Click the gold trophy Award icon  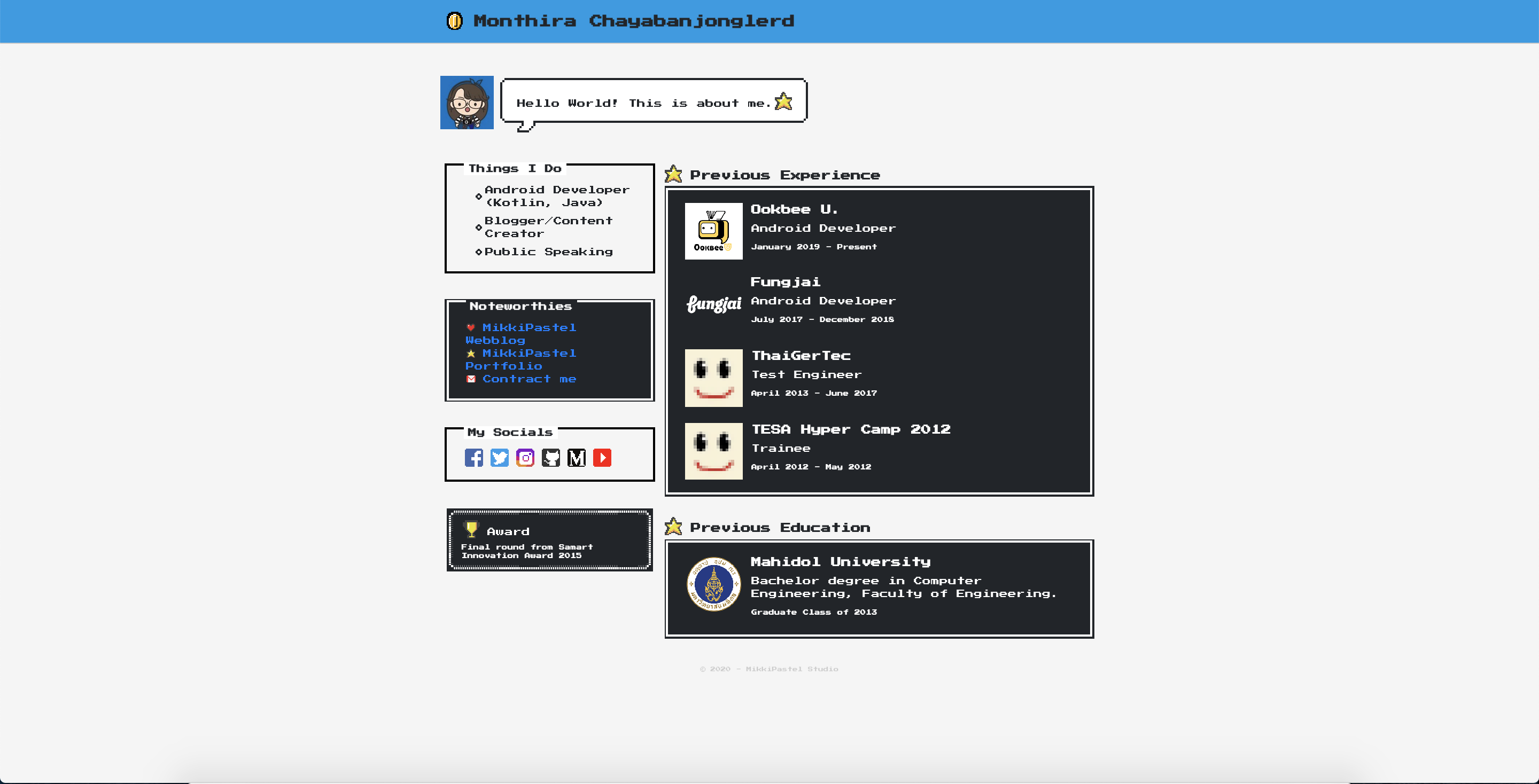coord(471,529)
